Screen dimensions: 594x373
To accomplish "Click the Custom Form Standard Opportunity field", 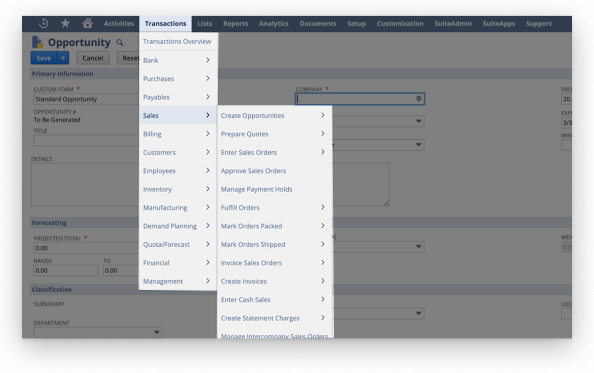I will coord(86,99).
